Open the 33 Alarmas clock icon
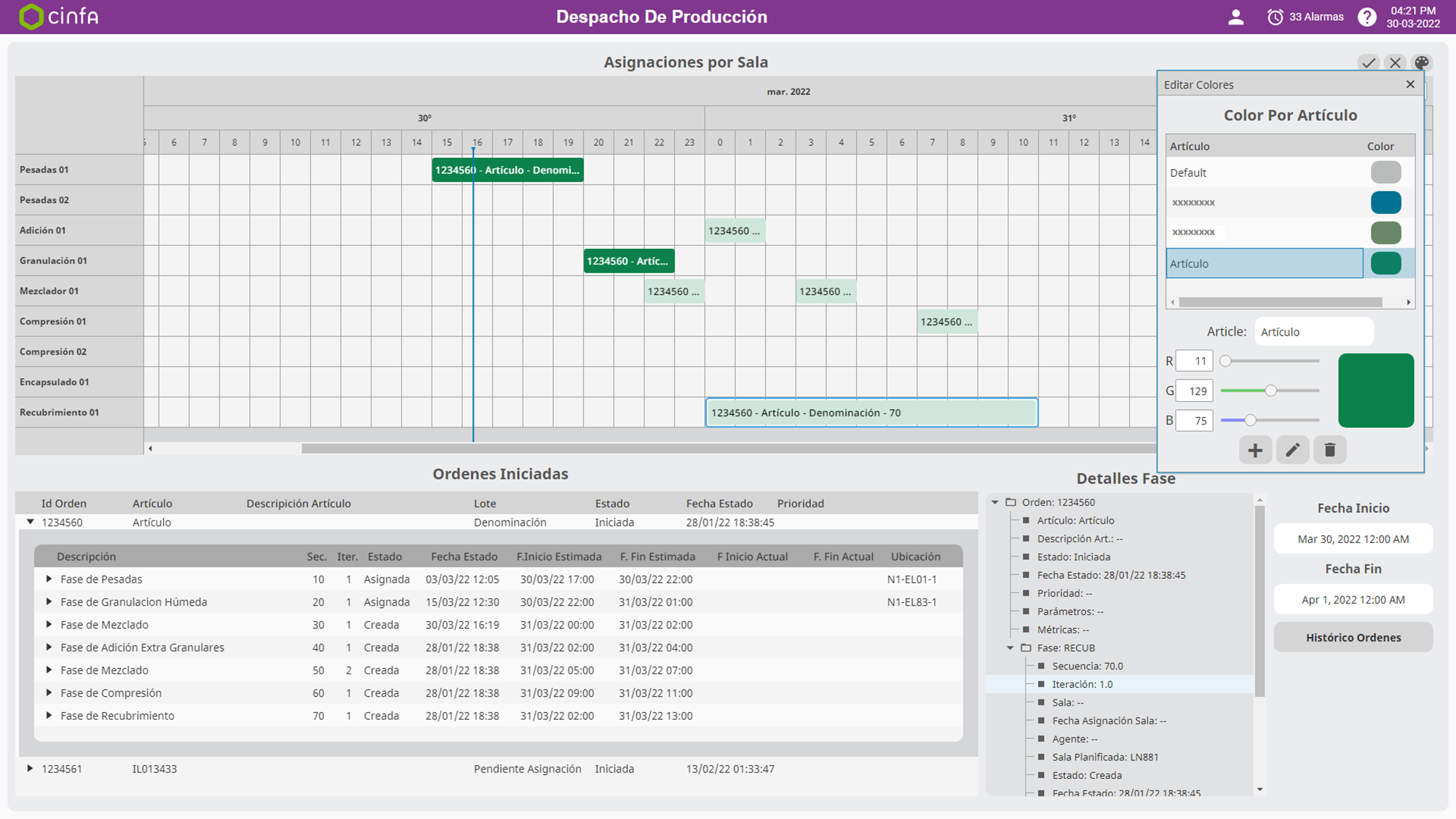Screen dimensions: 1456x819 1275,17
